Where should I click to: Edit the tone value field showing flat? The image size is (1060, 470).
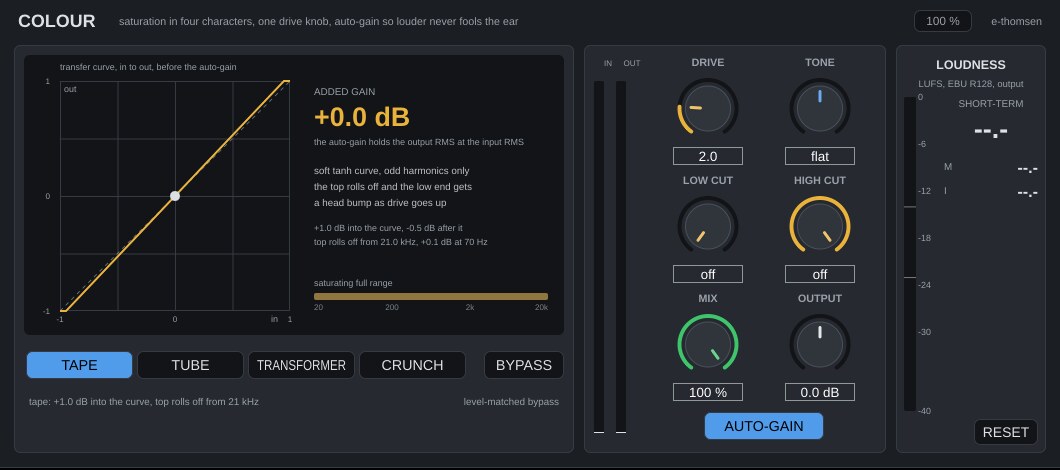click(820, 156)
